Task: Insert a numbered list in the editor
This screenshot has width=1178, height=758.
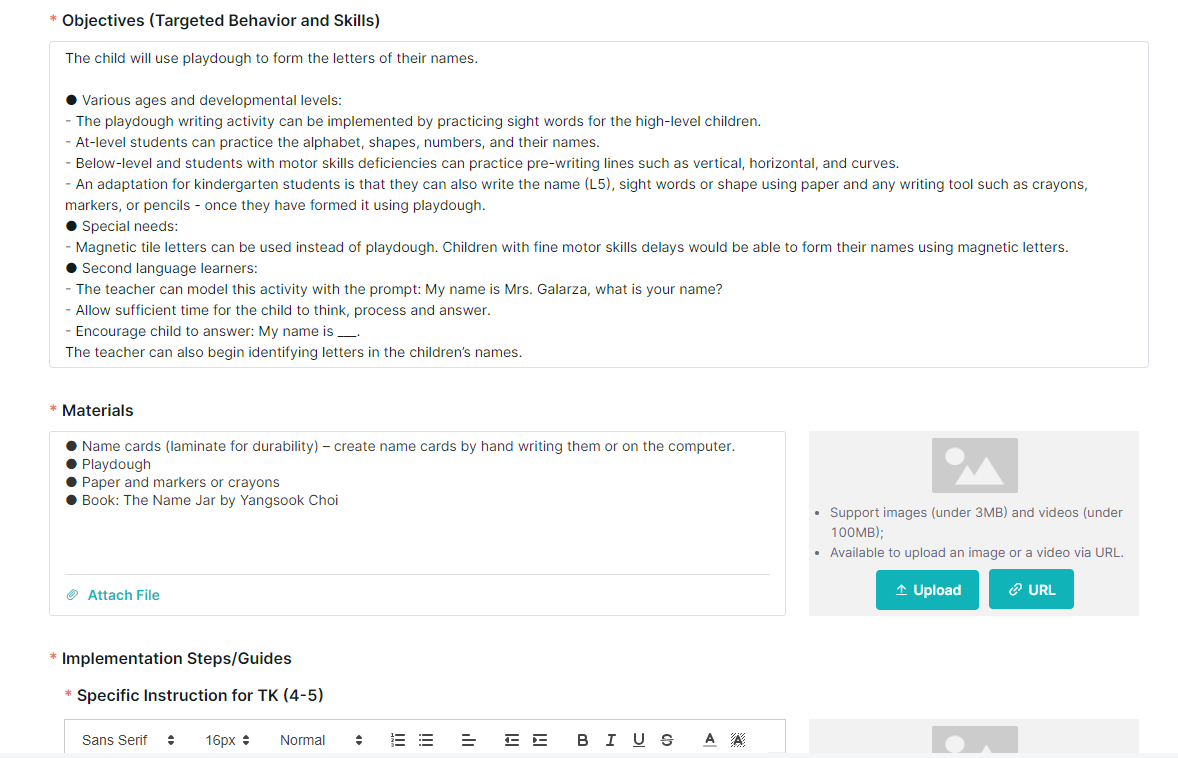Action: 398,740
